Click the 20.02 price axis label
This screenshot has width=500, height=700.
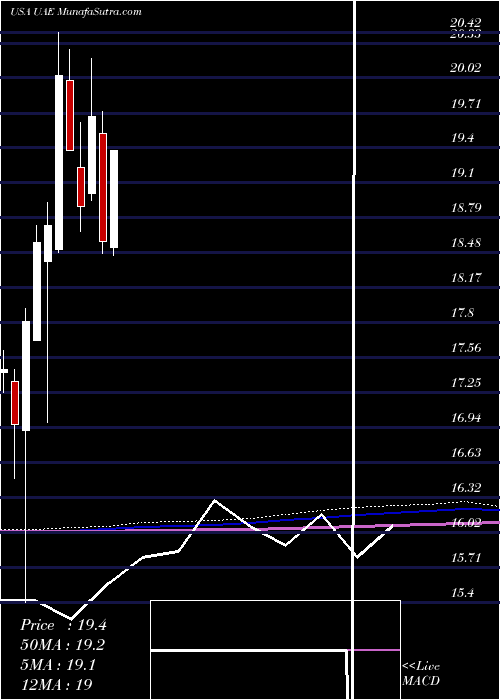click(x=466, y=68)
